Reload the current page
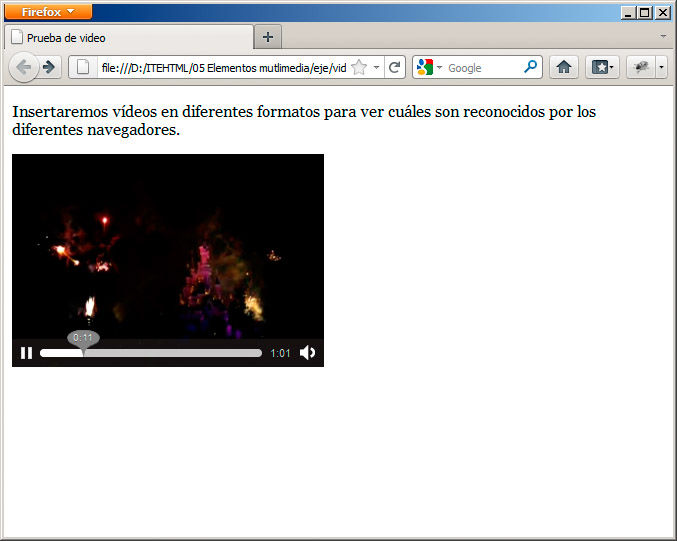Viewport: 677px width, 541px height. (x=396, y=68)
